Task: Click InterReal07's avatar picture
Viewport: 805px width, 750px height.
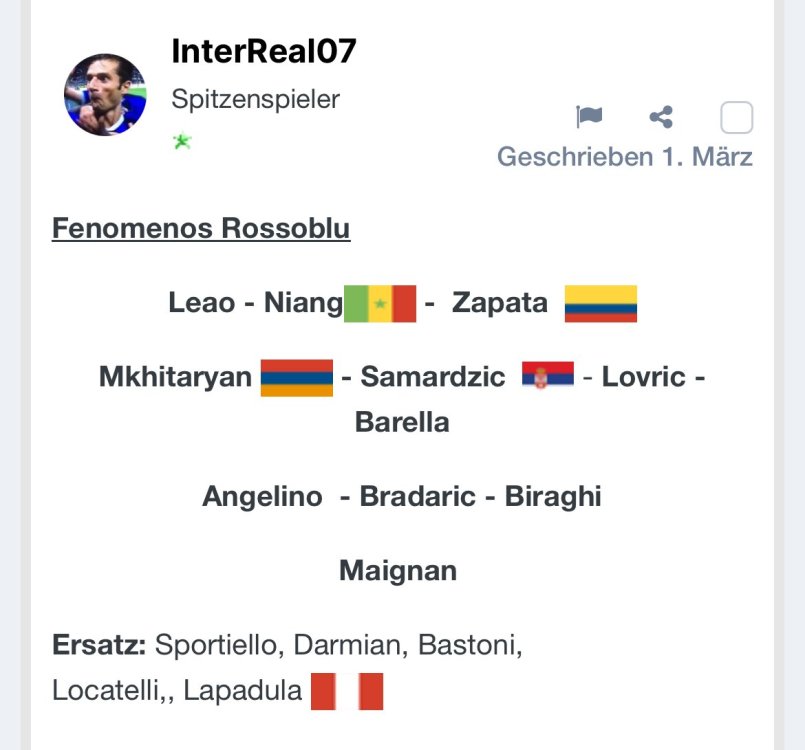Action: click(x=105, y=95)
